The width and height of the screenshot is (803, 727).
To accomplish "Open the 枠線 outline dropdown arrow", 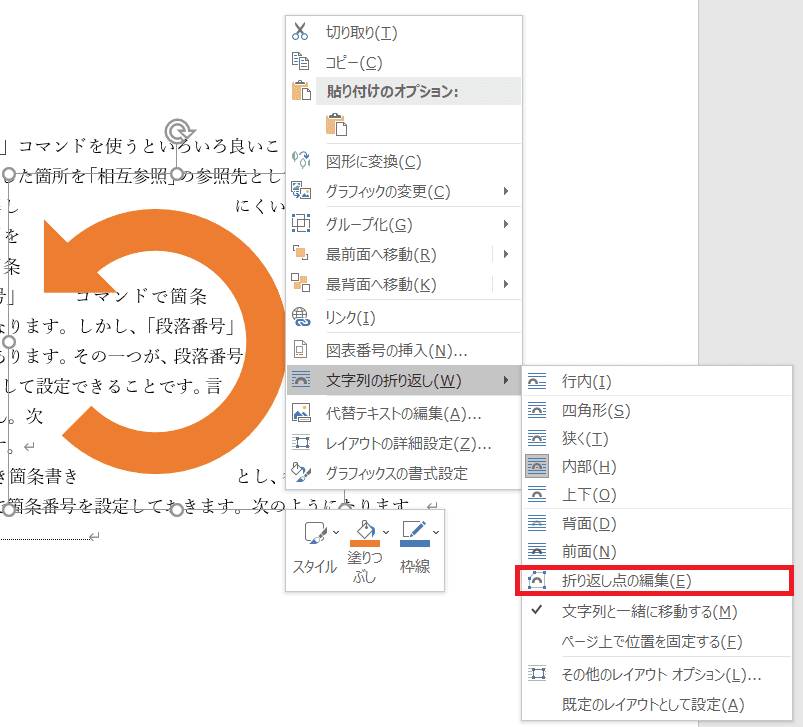I will [x=435, y=530].
